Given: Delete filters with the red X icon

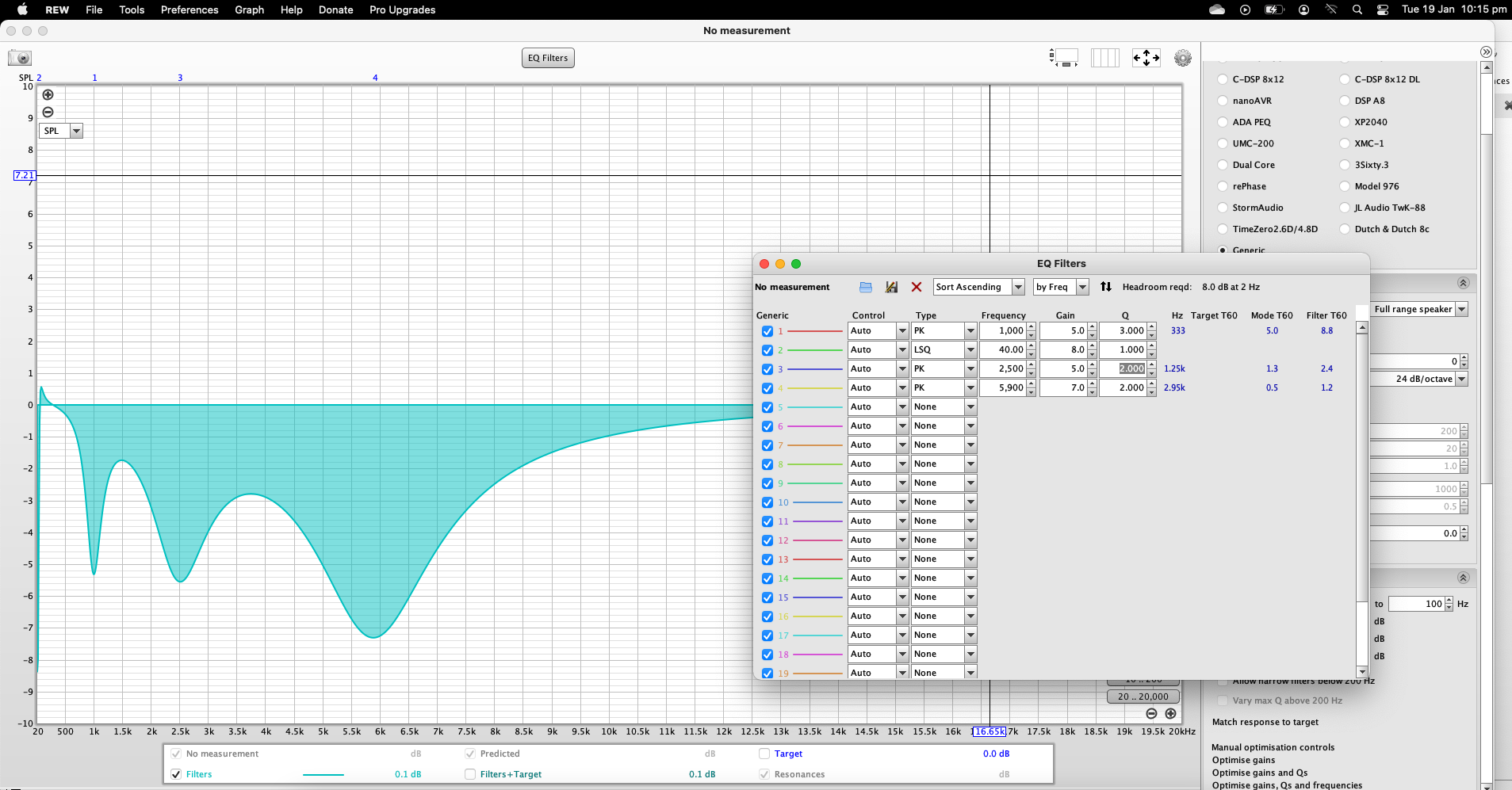Looking at the screenshot, I should pos(917,287).
